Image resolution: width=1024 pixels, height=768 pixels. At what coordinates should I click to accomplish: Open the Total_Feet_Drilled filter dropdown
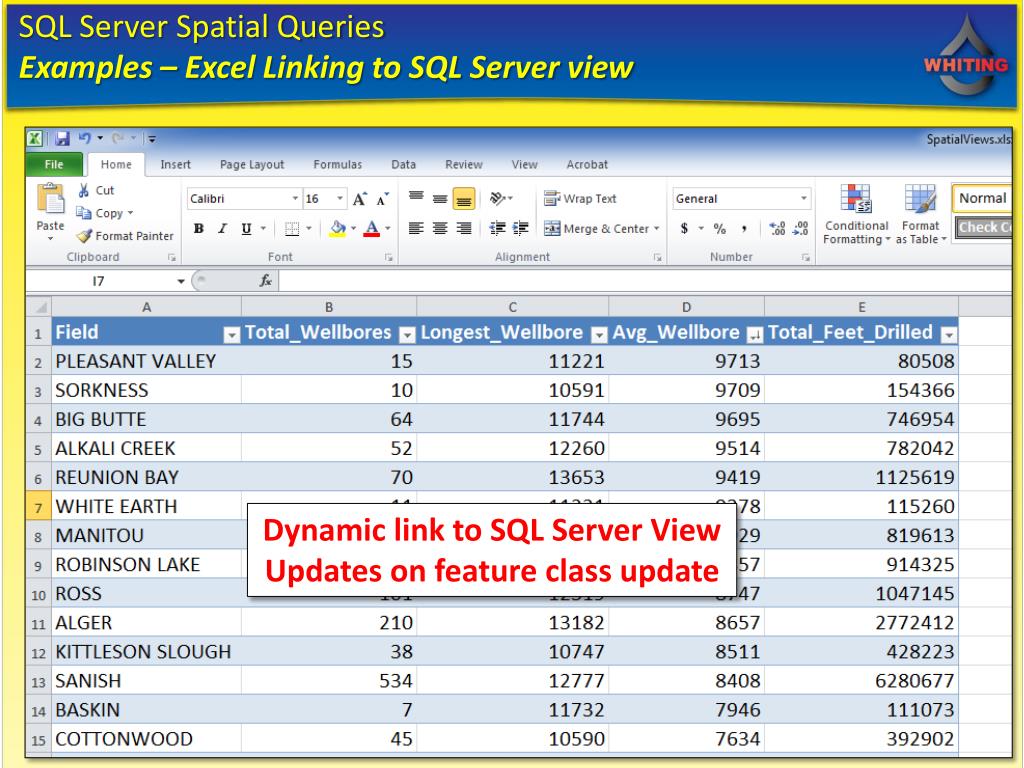949,335
